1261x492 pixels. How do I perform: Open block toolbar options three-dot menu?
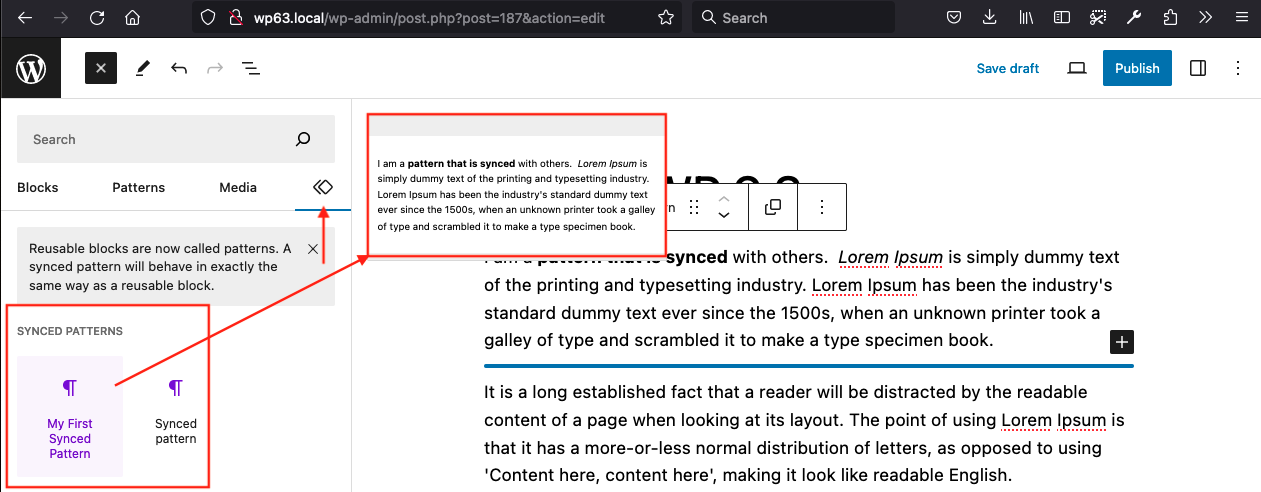coord(822,207)
